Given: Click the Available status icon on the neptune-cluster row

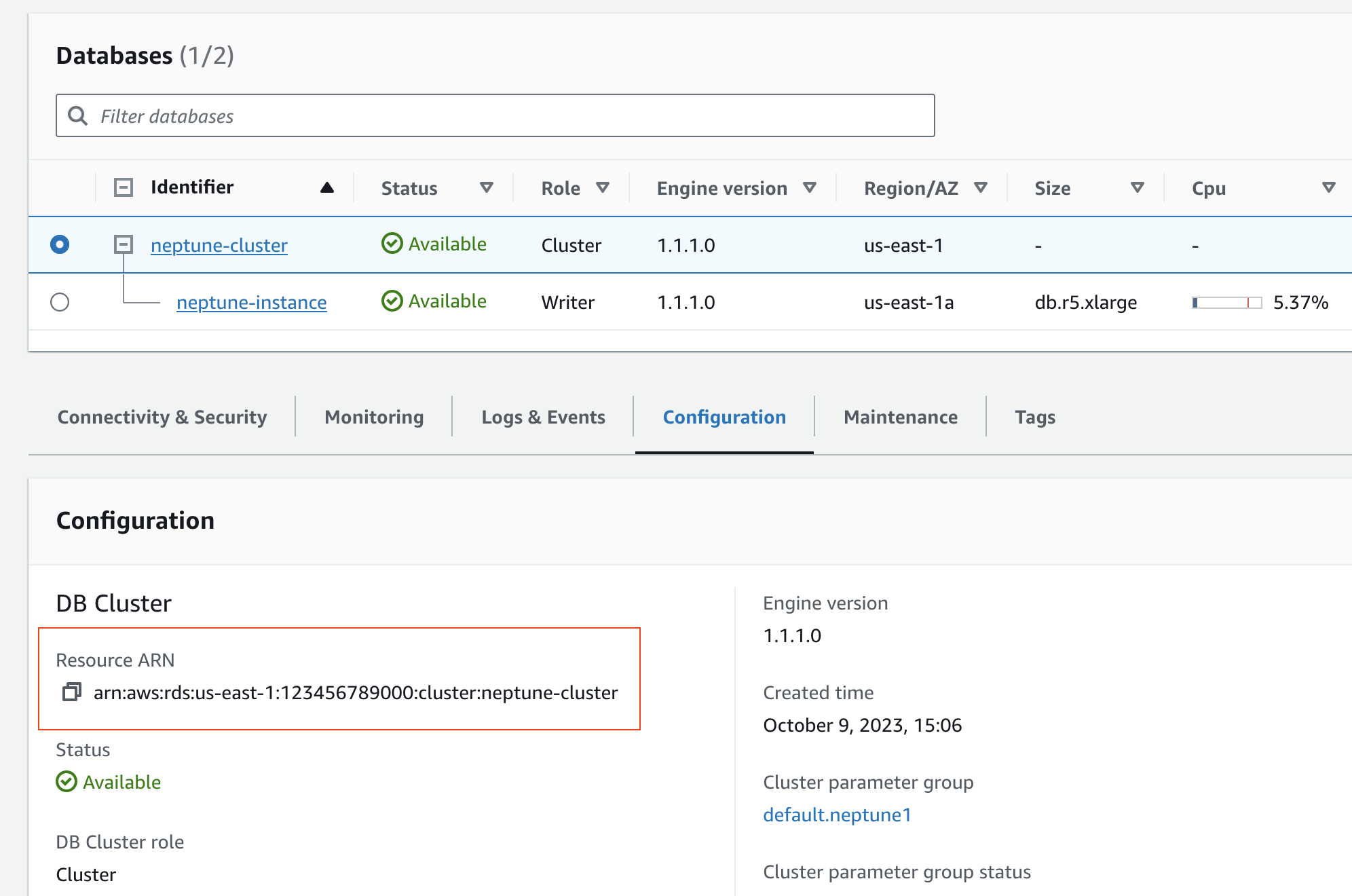Looking at the screenshot, I should pos(392,244).
